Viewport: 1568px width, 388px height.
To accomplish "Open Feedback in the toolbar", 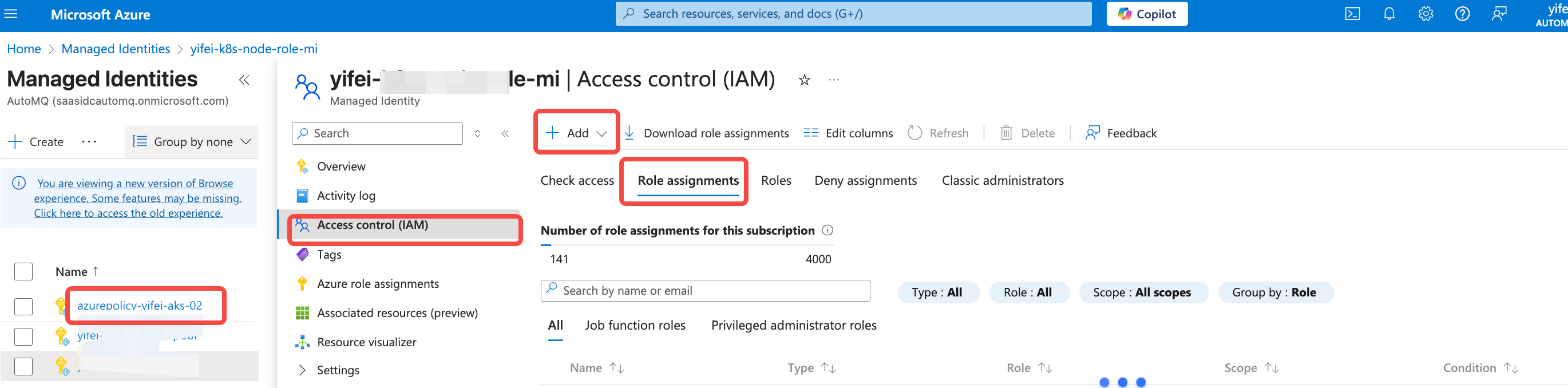I will click(x=1120, y=133).
